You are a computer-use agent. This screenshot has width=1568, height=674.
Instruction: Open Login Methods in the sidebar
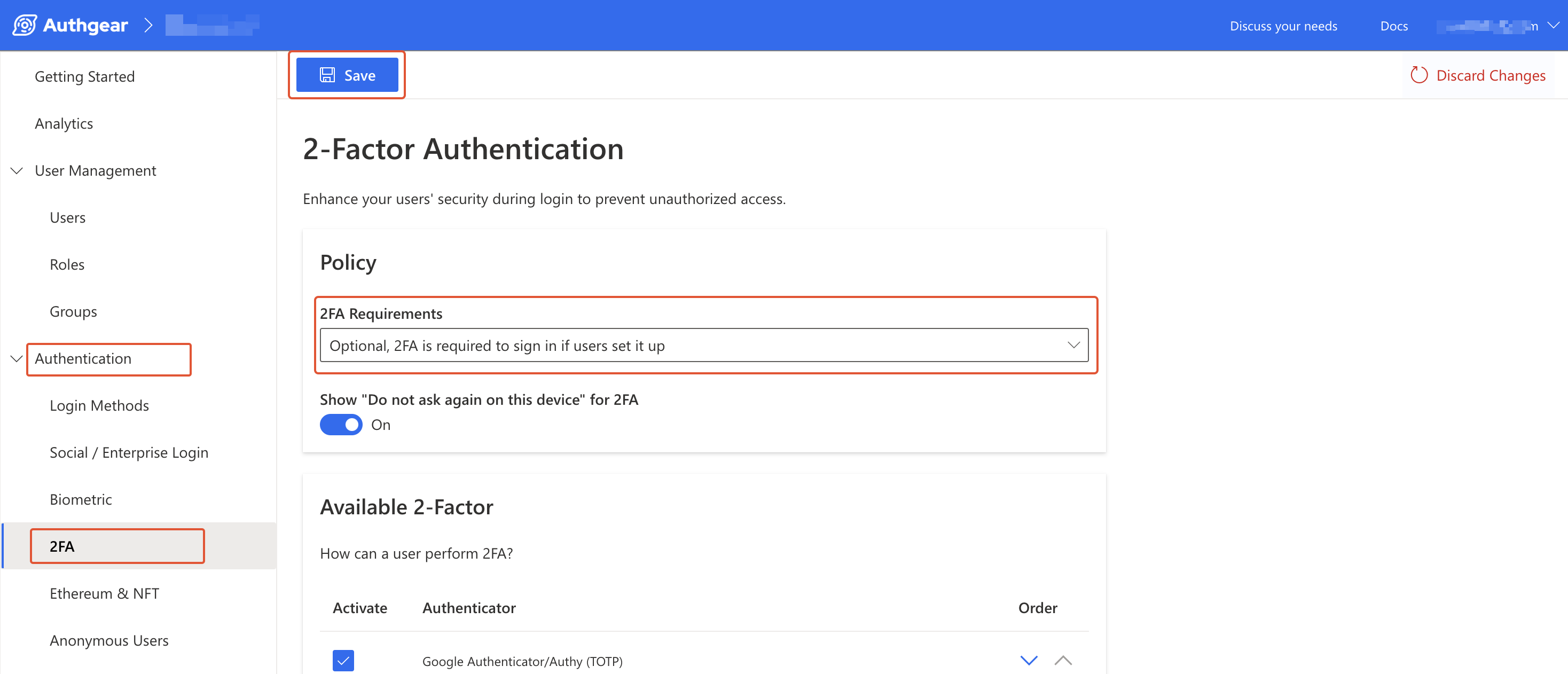pos(99,405)
